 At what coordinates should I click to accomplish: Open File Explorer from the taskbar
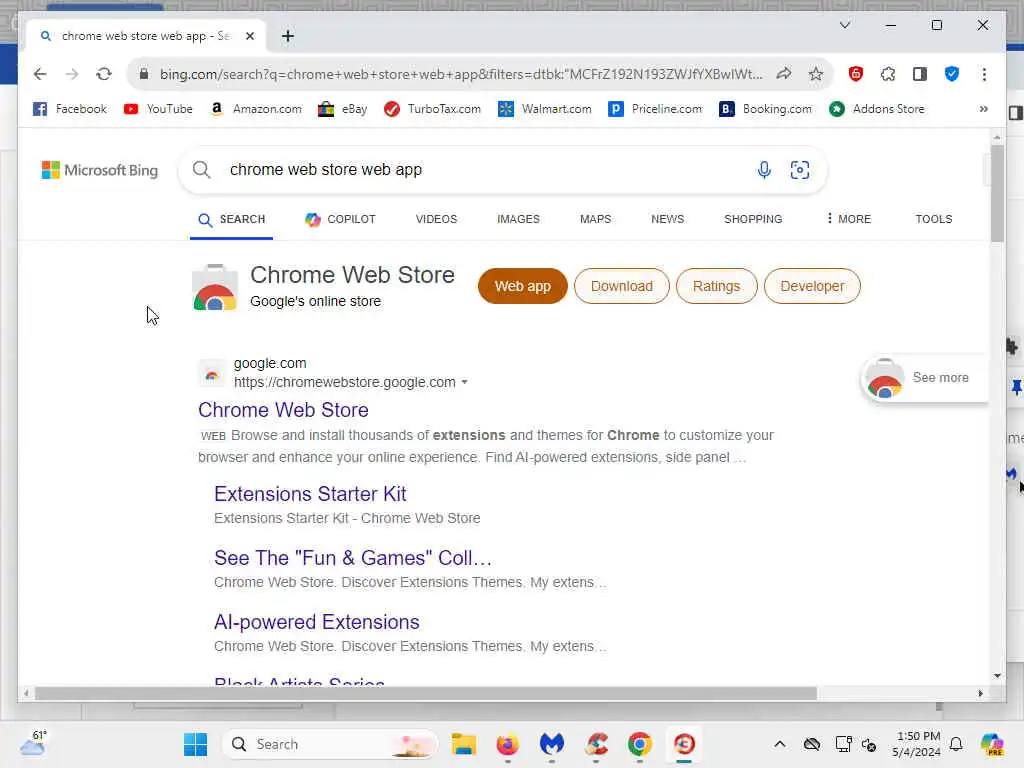point(464,744)
